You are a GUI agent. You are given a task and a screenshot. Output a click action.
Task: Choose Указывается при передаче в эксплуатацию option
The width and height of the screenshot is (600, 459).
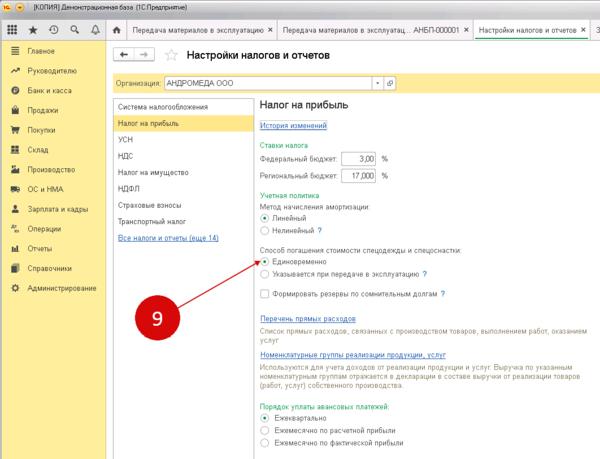264,272
